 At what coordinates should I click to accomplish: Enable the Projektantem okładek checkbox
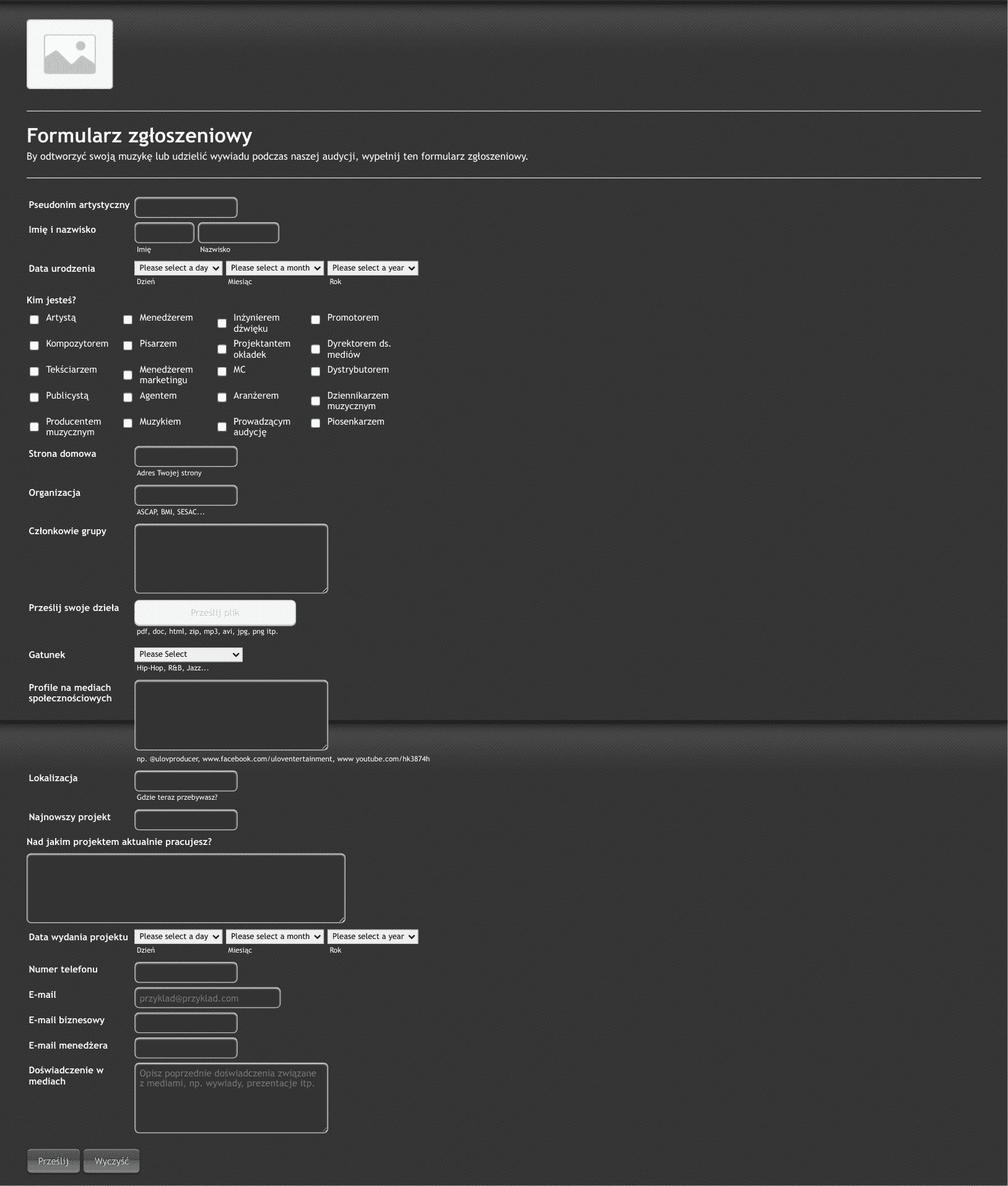point(222,349)
